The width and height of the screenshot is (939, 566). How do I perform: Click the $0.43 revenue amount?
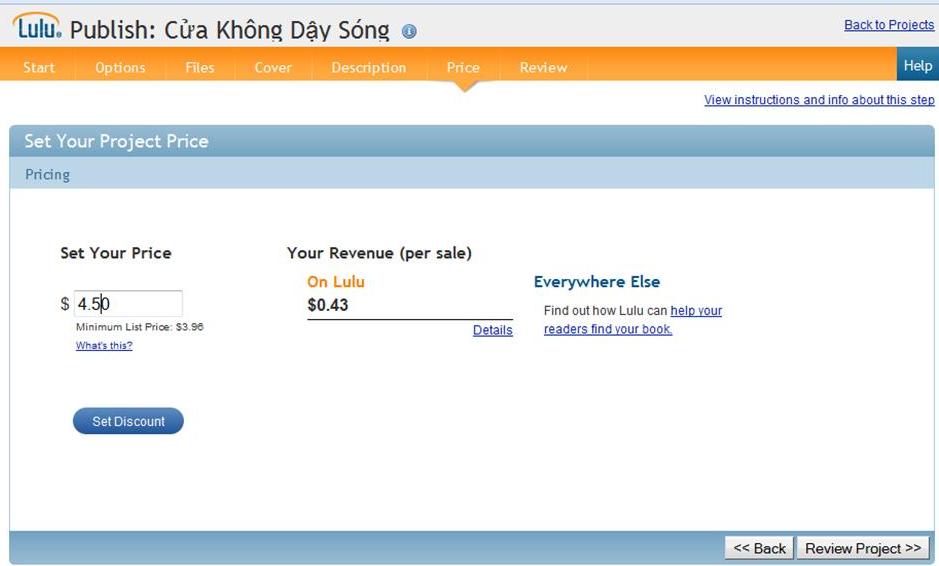coord(328,305)
